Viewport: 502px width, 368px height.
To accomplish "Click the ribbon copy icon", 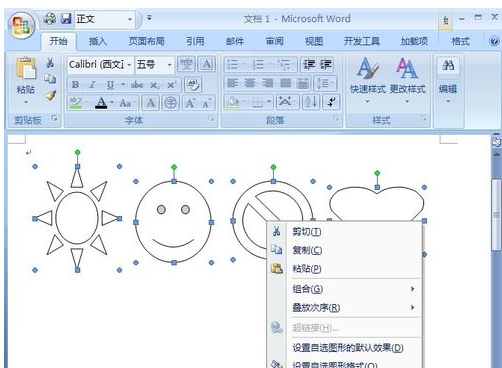I will coord(50,79).
